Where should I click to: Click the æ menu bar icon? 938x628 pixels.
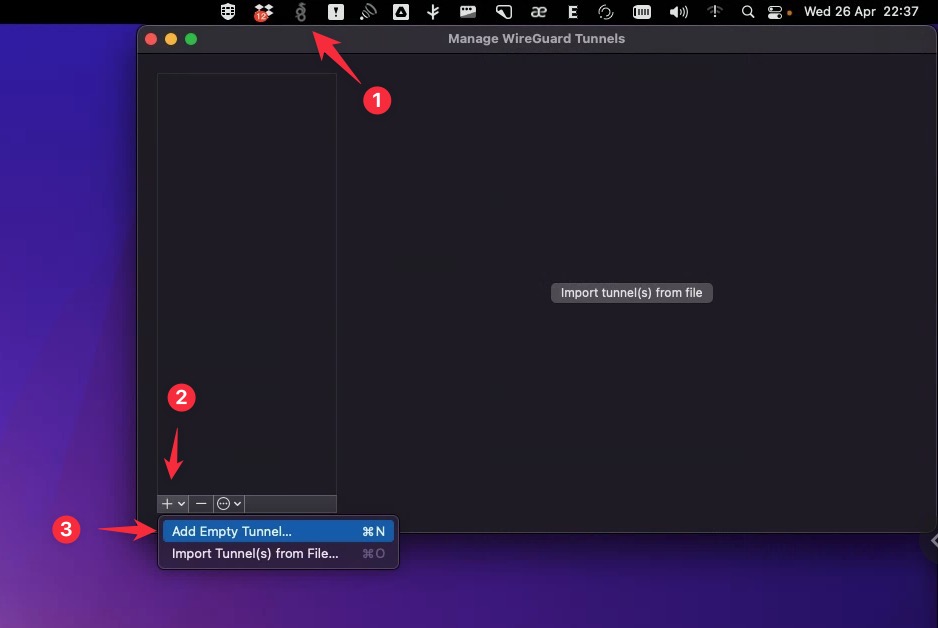538,12
